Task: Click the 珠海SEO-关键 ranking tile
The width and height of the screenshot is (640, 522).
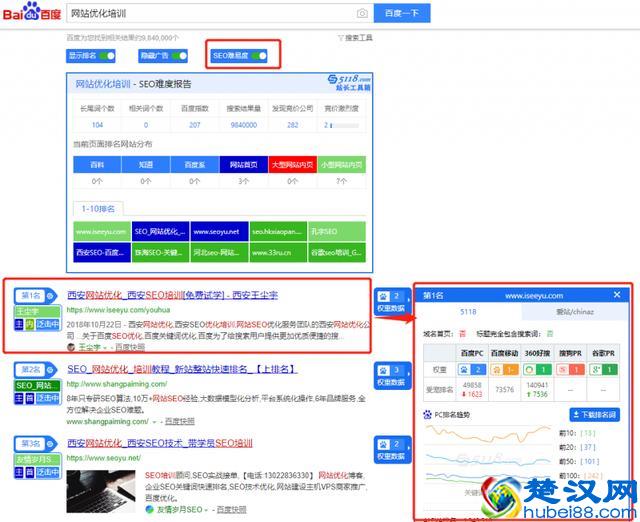Action: [x=160, y=252]
